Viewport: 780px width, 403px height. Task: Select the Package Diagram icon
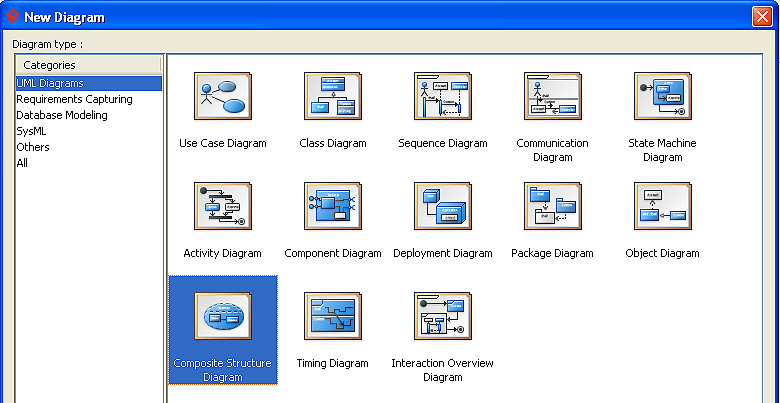pyautogui.click(x=552, y=206)
